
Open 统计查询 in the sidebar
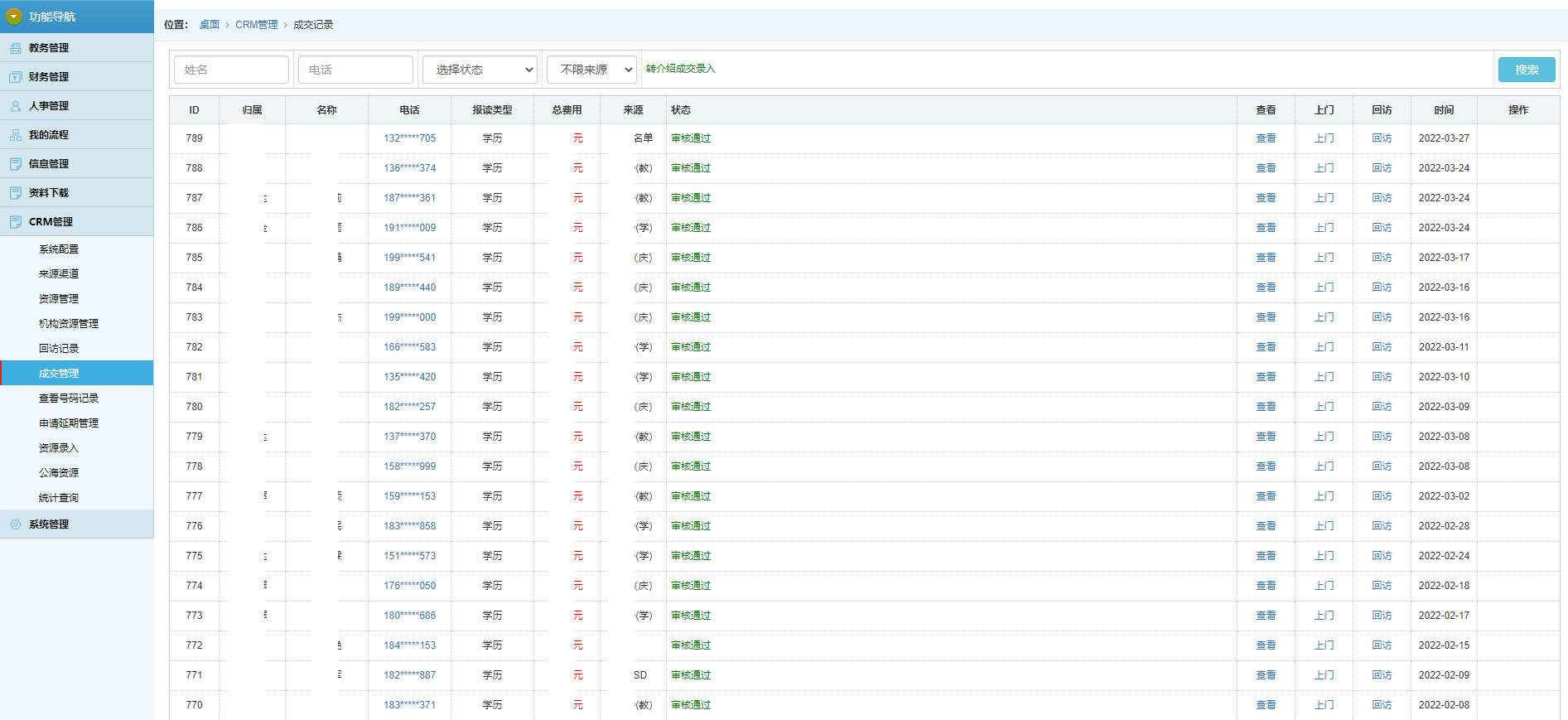point(59,498)
